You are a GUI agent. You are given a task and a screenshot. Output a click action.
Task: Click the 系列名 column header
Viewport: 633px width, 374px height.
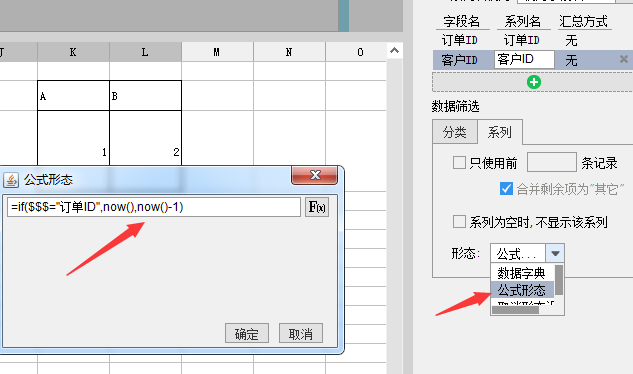(x=522, y=21)
